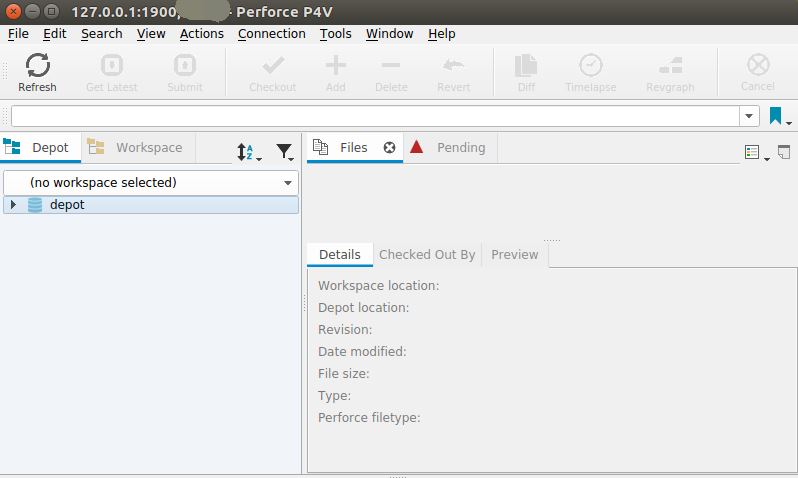Click the undock pane icon
798x478 pixels.
784,152
